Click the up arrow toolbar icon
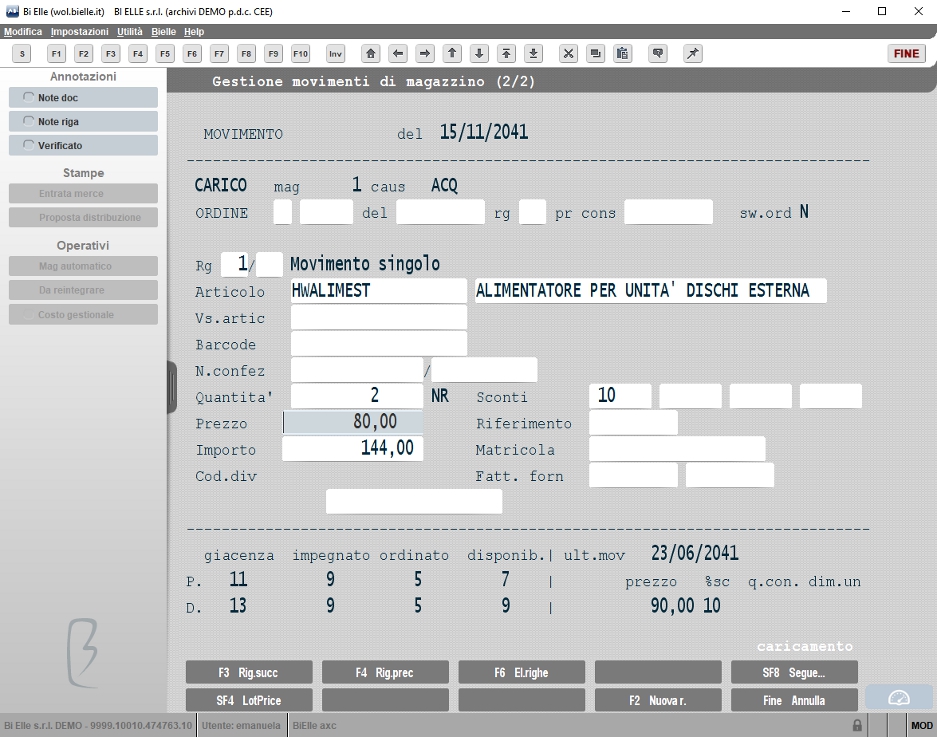Viewport: 937px width, 737px height. (x=452, y=54)
